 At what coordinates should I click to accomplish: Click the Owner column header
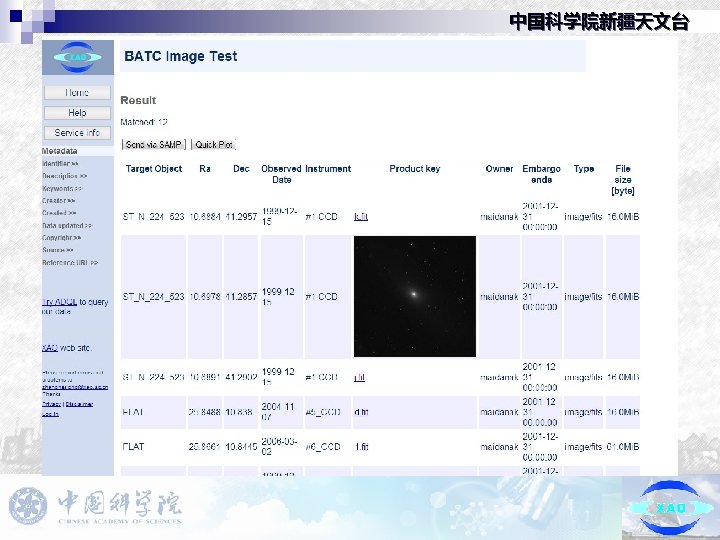click(499, 169)
